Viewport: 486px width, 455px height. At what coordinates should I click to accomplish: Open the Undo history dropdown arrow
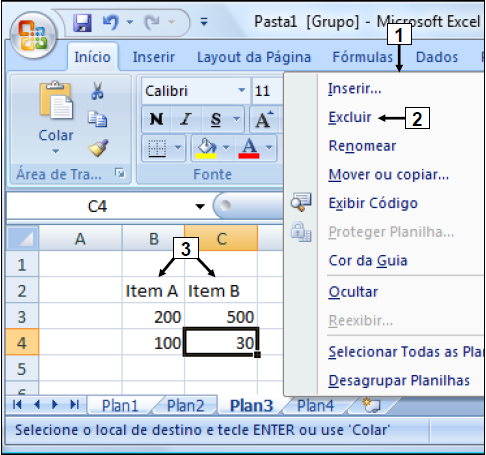pyautogui.click(x=130, y=23)
